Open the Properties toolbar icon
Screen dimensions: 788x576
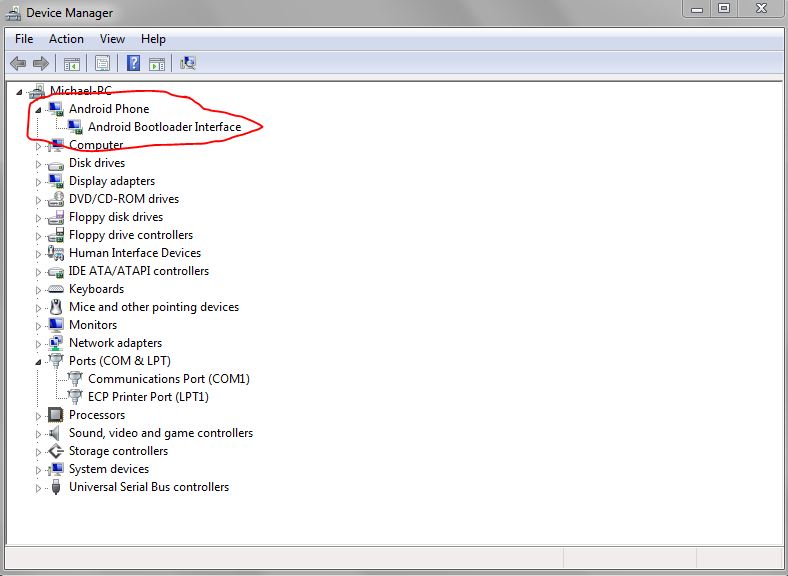[102, 63]
